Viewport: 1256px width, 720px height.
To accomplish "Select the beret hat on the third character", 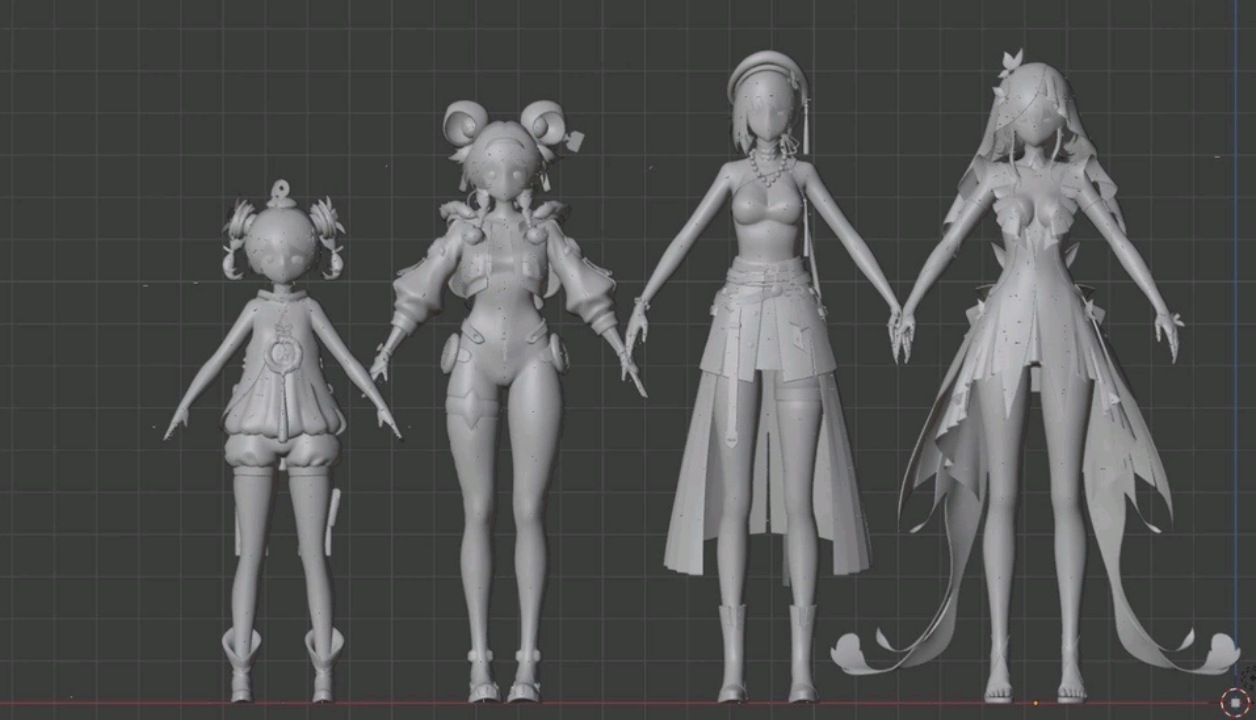I will click(768, 75).
